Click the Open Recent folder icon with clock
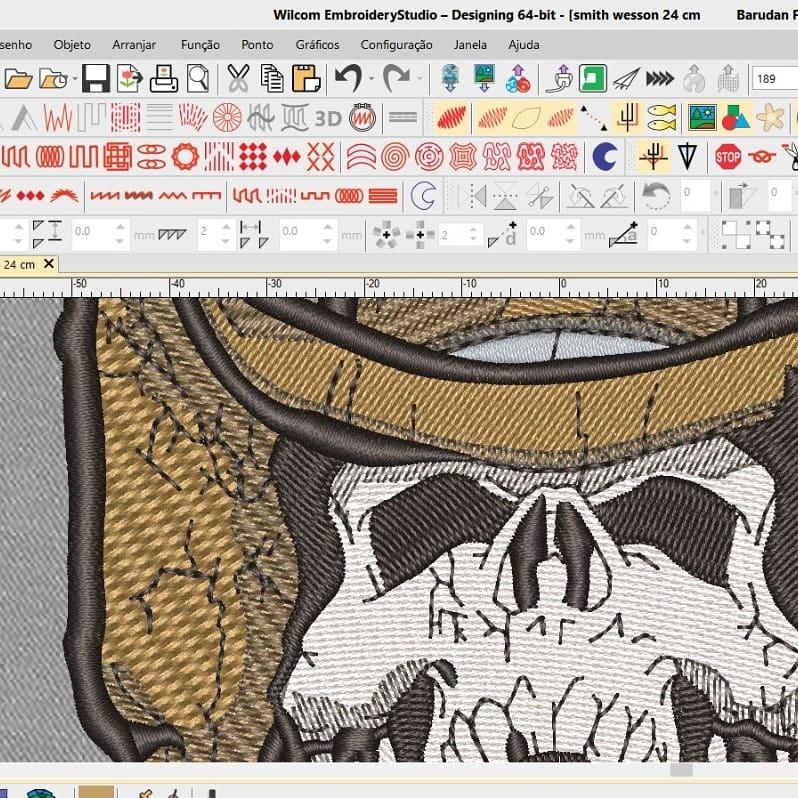798x798 pixels. point(54,79)
